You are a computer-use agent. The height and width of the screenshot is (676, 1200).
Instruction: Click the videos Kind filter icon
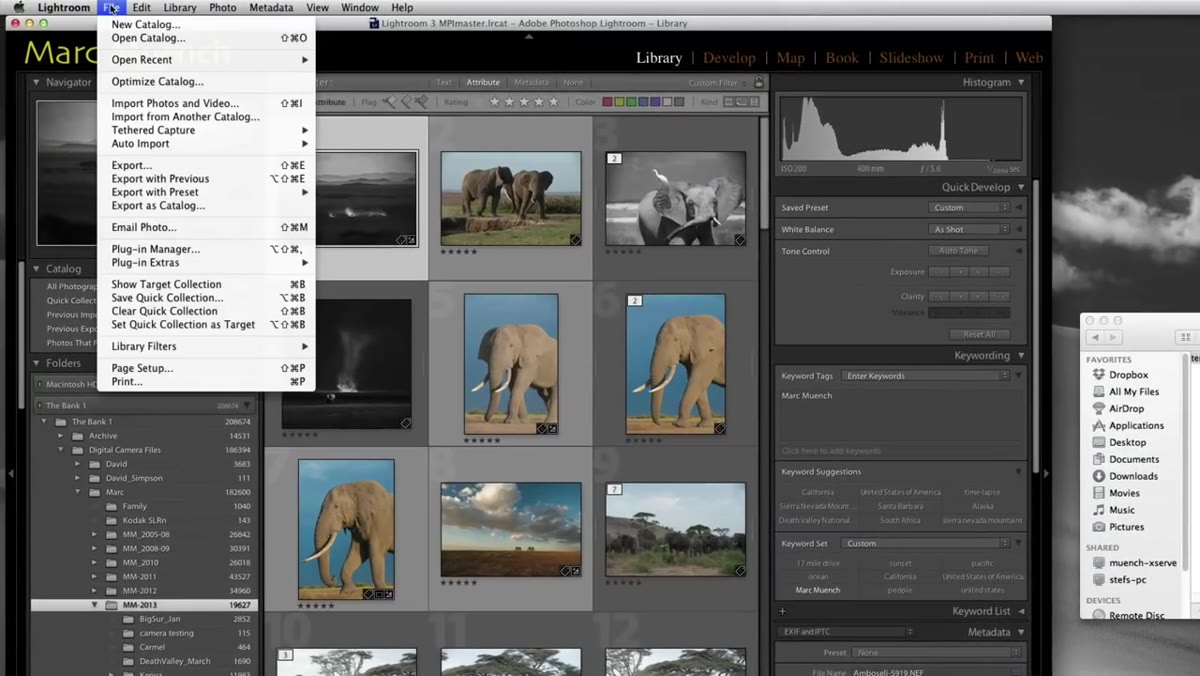coord(753,102)
